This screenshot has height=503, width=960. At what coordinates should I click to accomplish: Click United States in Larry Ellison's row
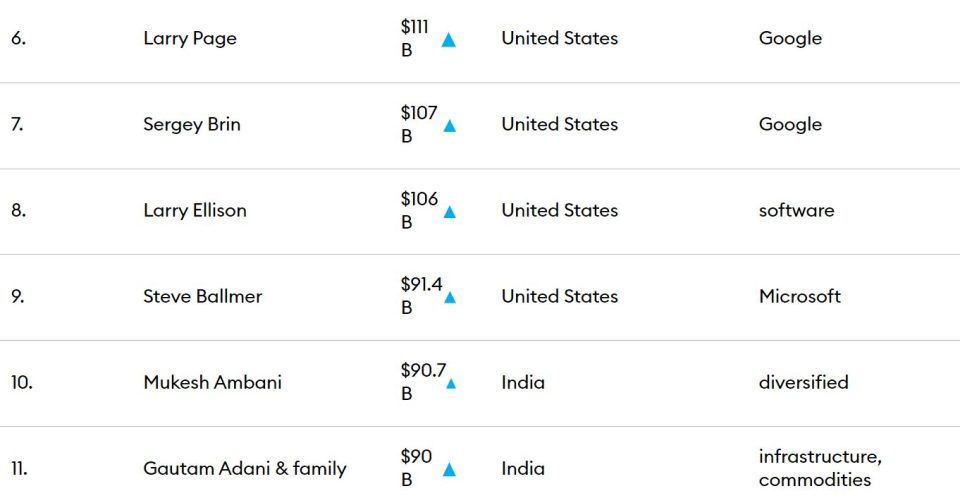click(560, 211)
